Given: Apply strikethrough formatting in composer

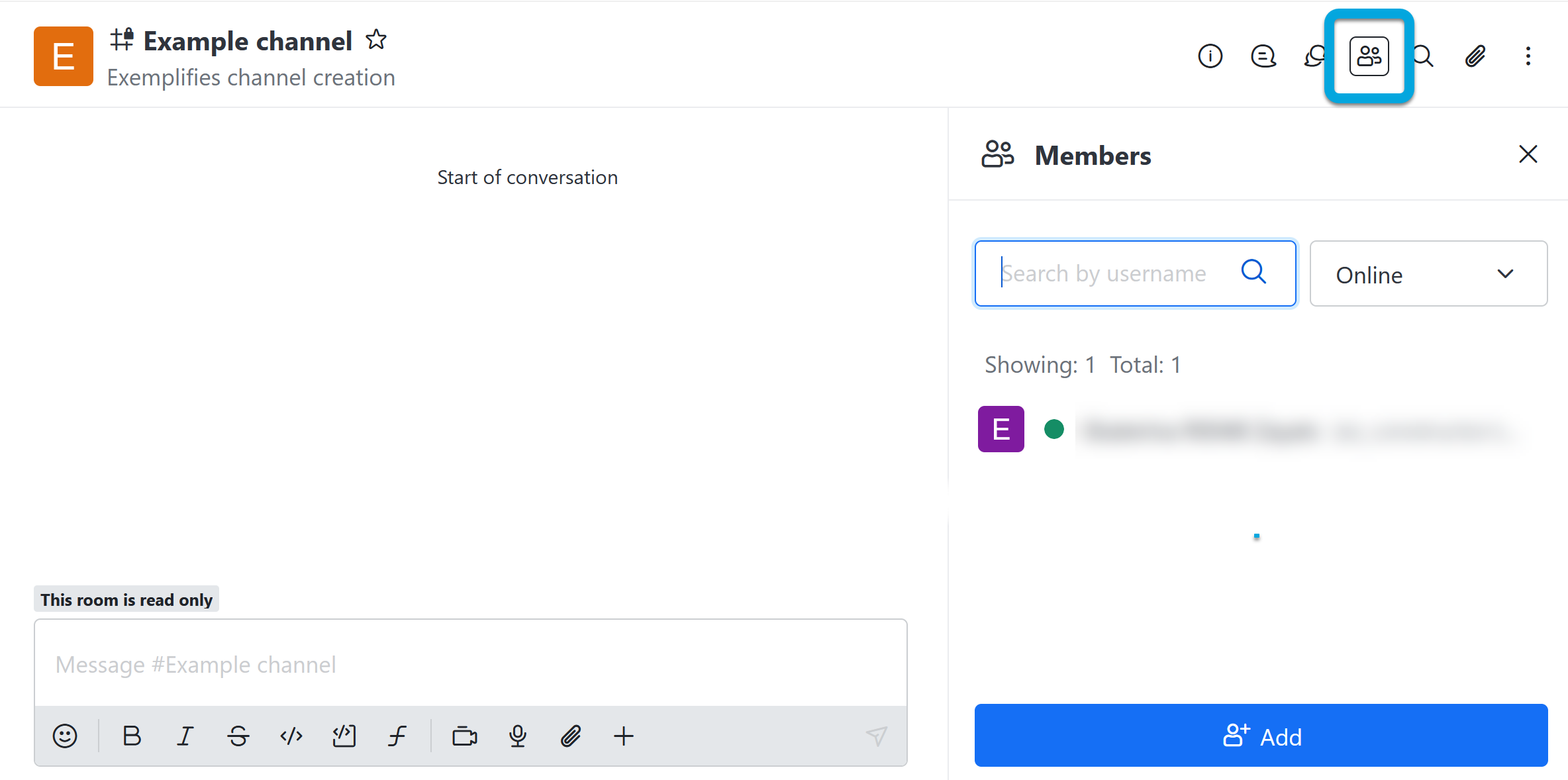Looking at the screenshot, I should pyautogui.click(x=238, y=736).
